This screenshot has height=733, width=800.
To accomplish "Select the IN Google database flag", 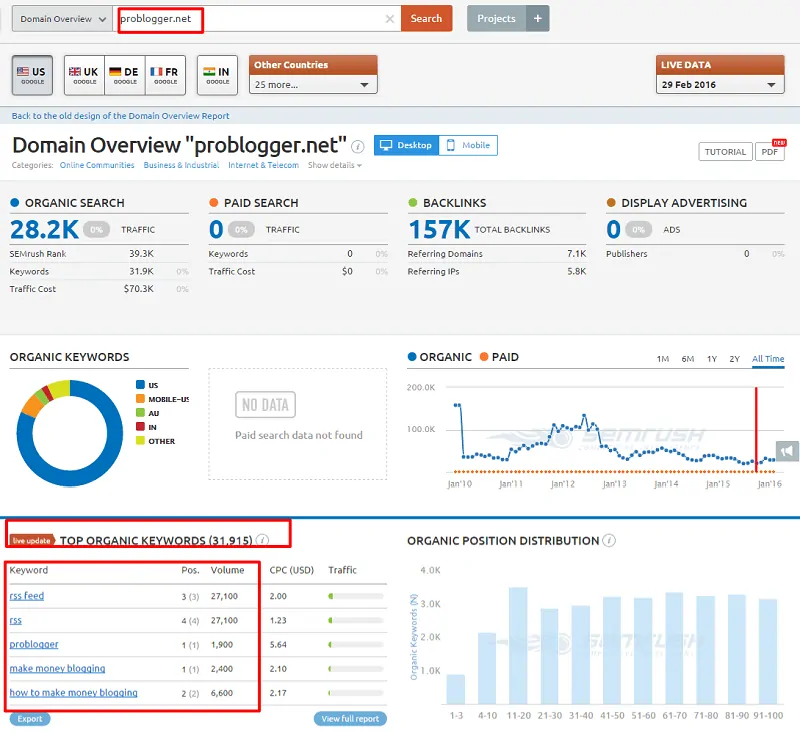I will pos(217,75).
